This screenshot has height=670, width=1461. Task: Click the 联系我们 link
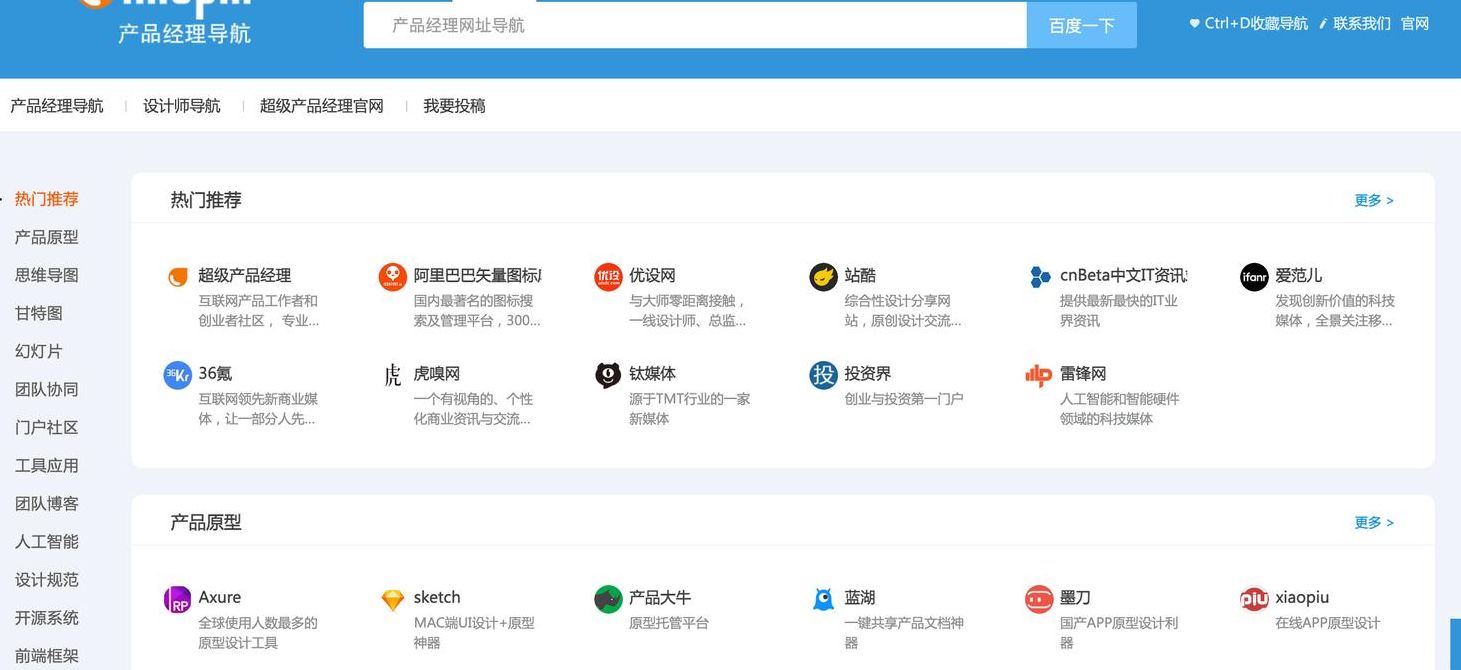click(x=1362, y=23)
